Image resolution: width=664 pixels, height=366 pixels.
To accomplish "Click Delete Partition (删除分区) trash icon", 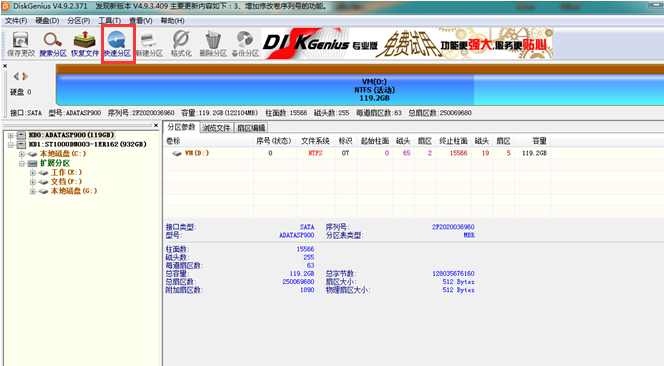I will coord(213,44).
